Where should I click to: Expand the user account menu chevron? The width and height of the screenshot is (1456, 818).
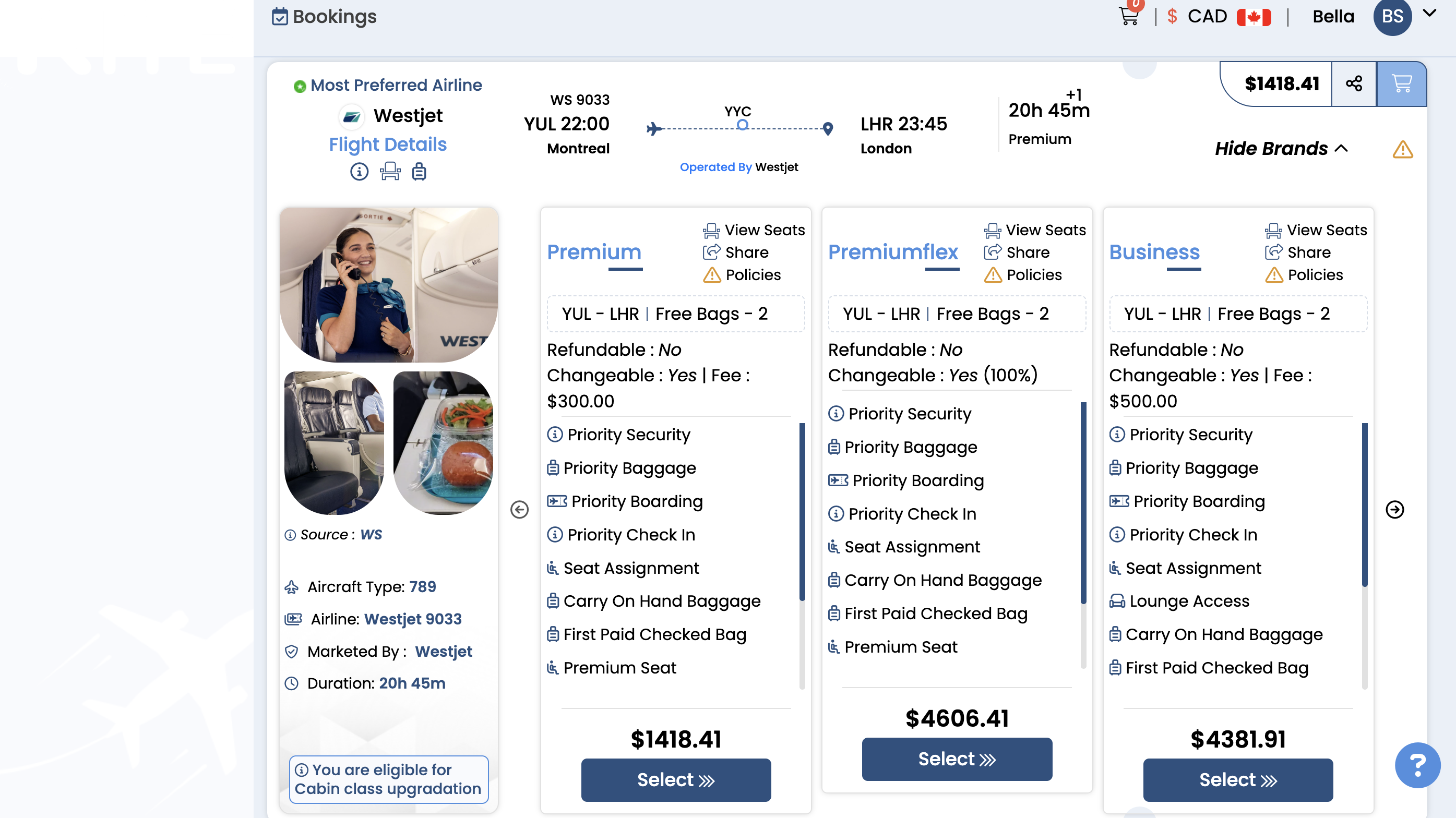pyautogui.click(x=1429, y=14)
